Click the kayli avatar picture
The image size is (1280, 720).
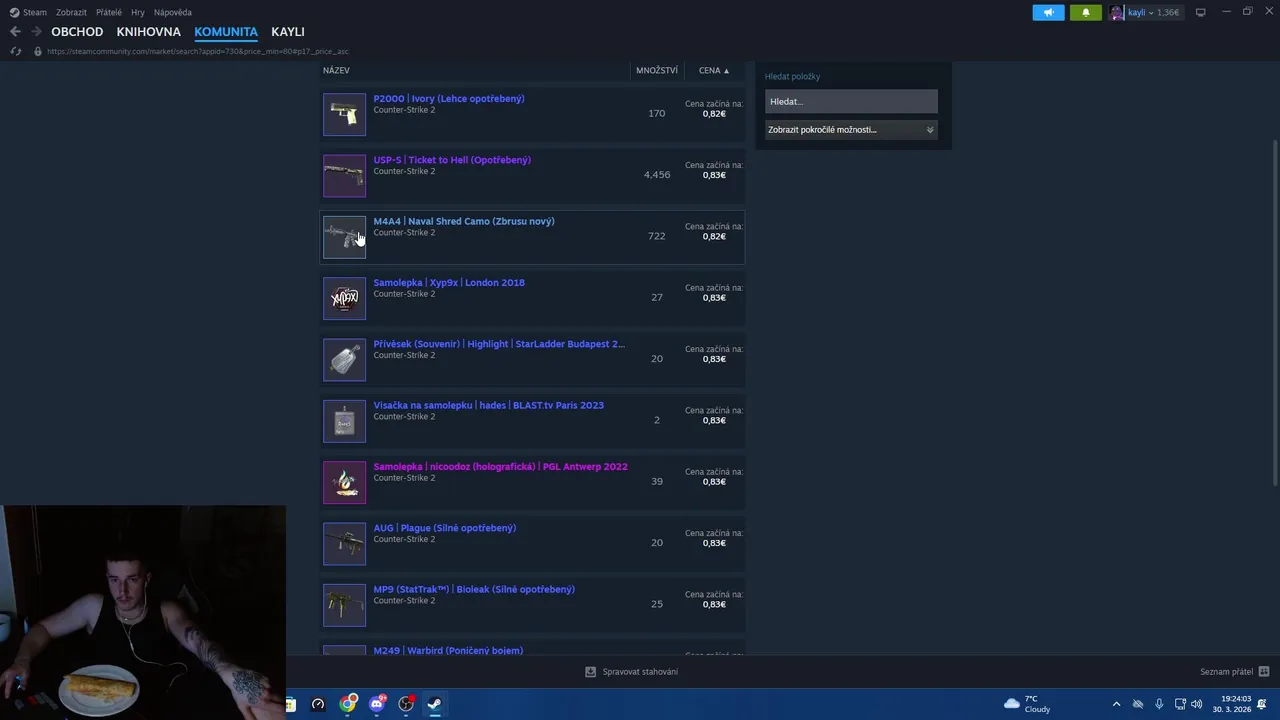coord(1117,12)
